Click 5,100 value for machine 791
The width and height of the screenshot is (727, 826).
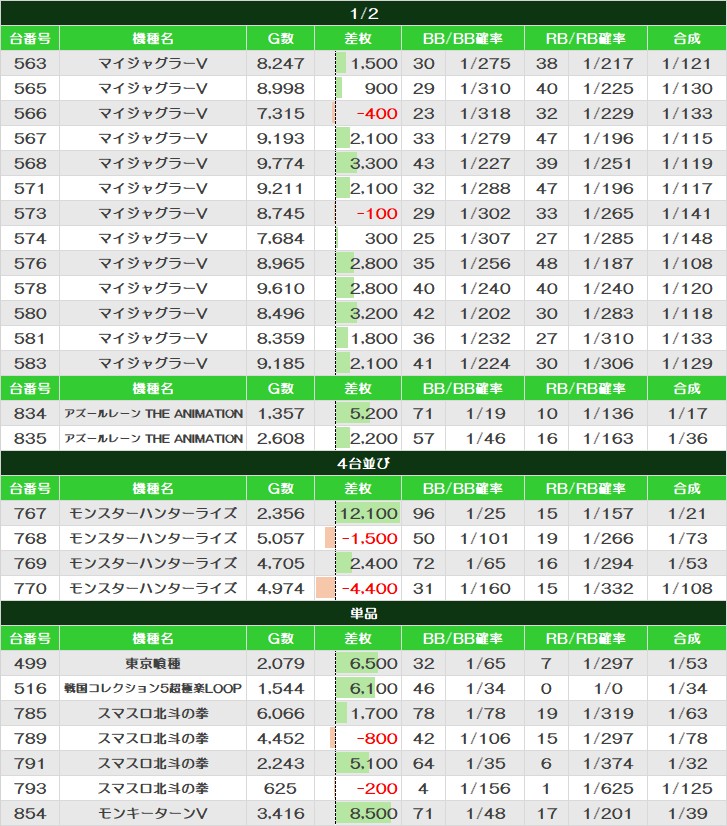pos(374,764)
